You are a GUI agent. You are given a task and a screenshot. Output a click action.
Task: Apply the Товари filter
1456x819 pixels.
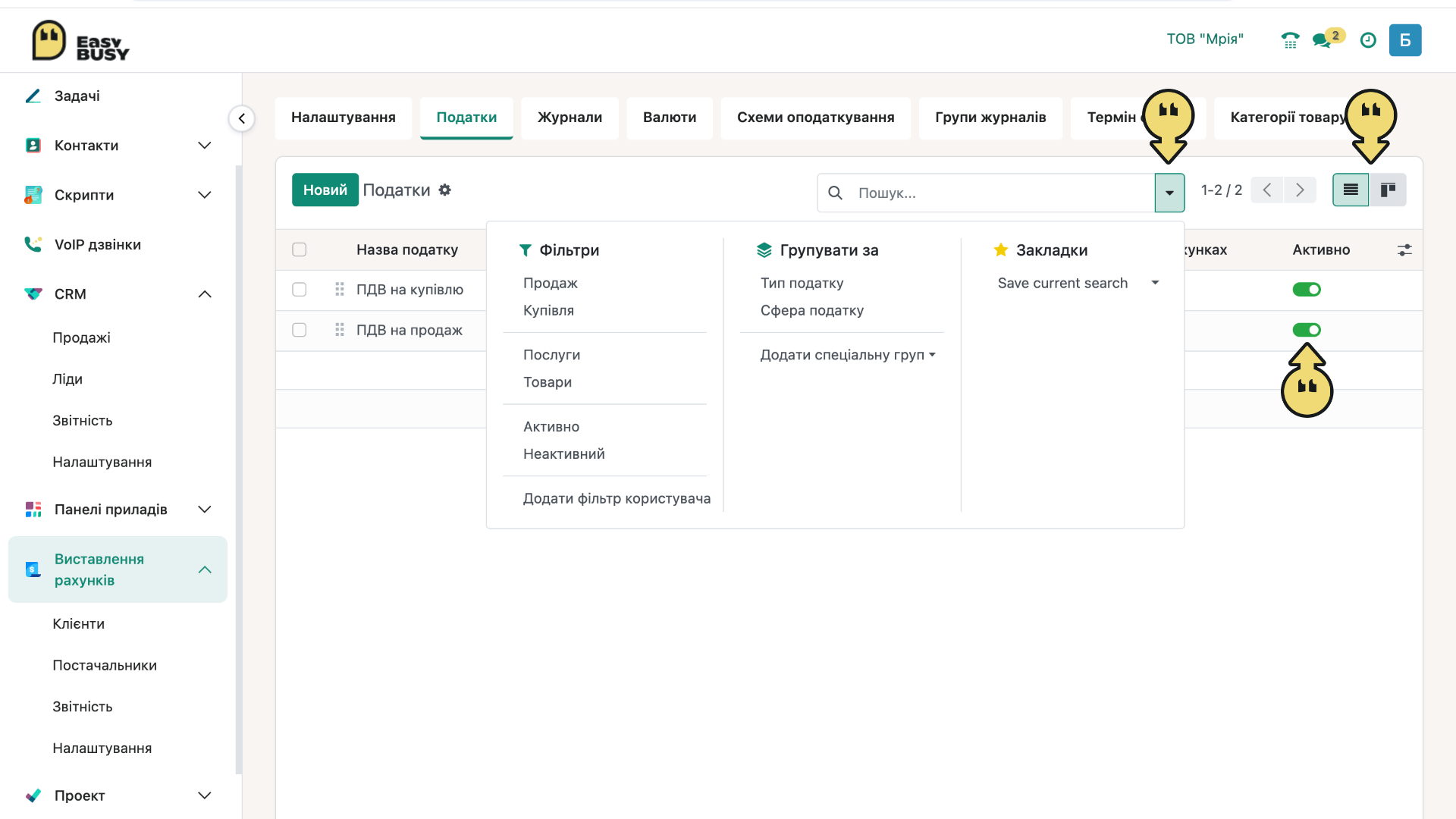point(548,382)
